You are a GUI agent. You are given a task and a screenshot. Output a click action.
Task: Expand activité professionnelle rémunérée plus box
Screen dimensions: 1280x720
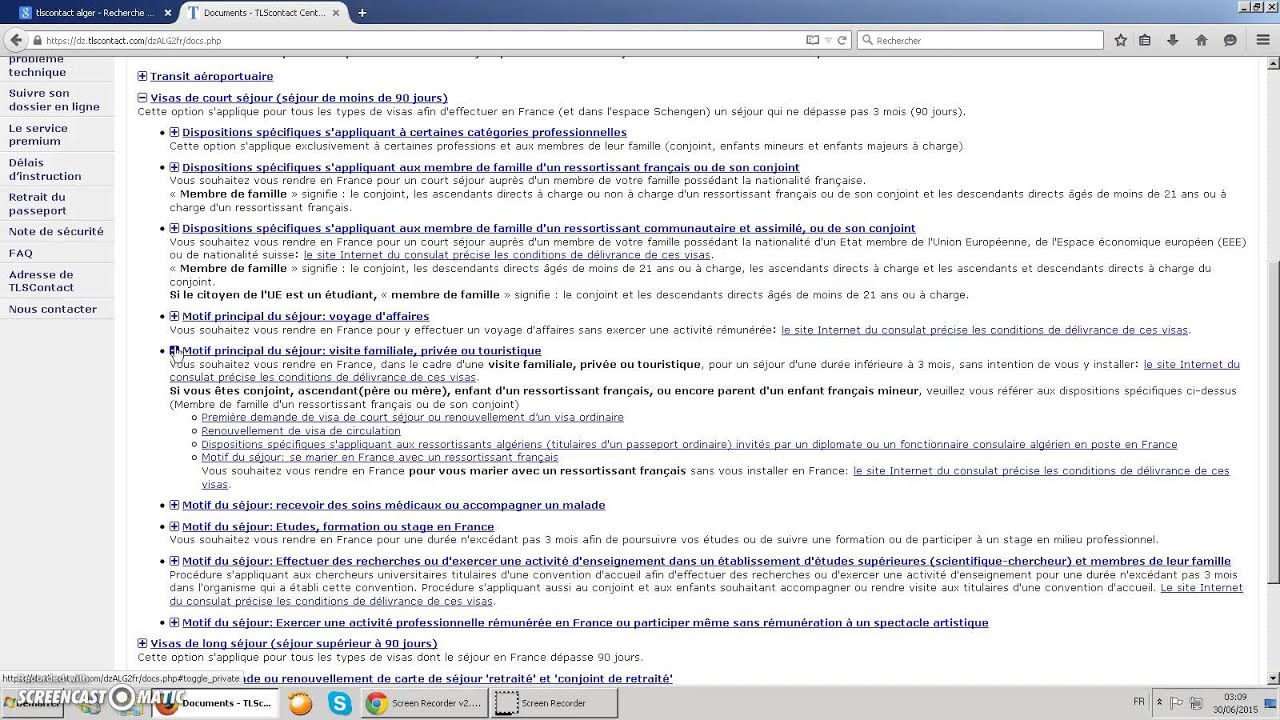[174, 622]
